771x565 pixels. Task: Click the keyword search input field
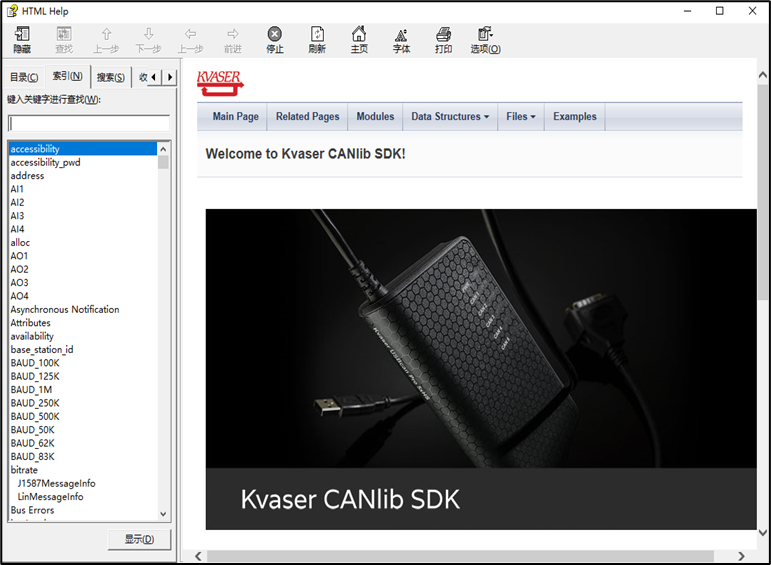point(88,123)
